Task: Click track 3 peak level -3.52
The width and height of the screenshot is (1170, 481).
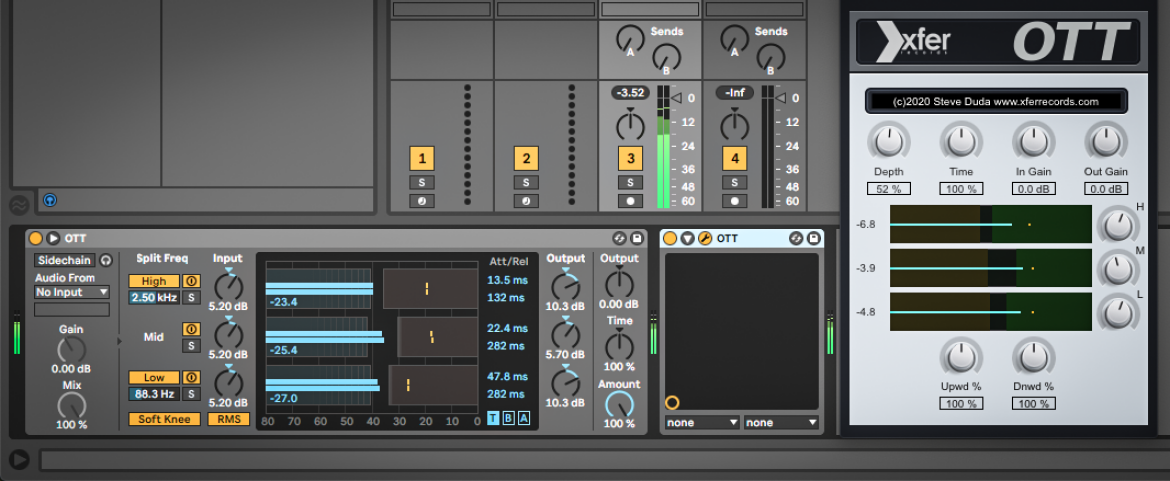Action: point(631,93)
